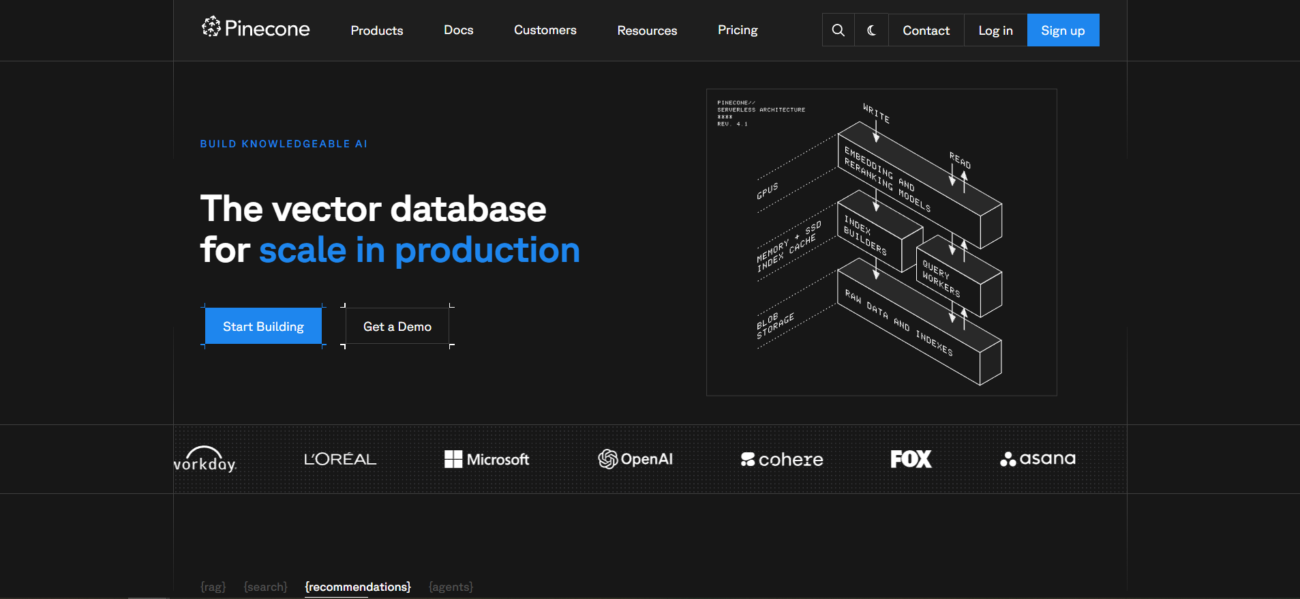
Task: Click the cohere logo
Action: 781,459
